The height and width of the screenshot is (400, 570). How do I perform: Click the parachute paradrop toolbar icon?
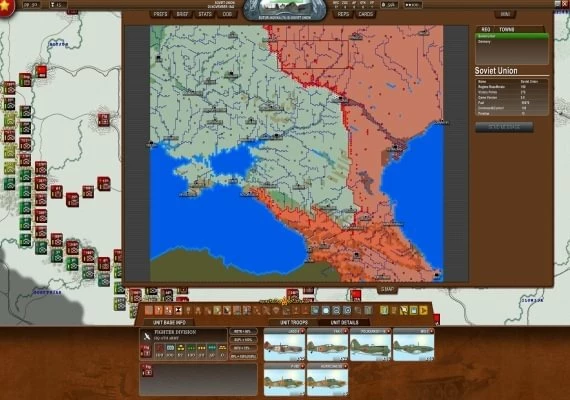(276, 310)
